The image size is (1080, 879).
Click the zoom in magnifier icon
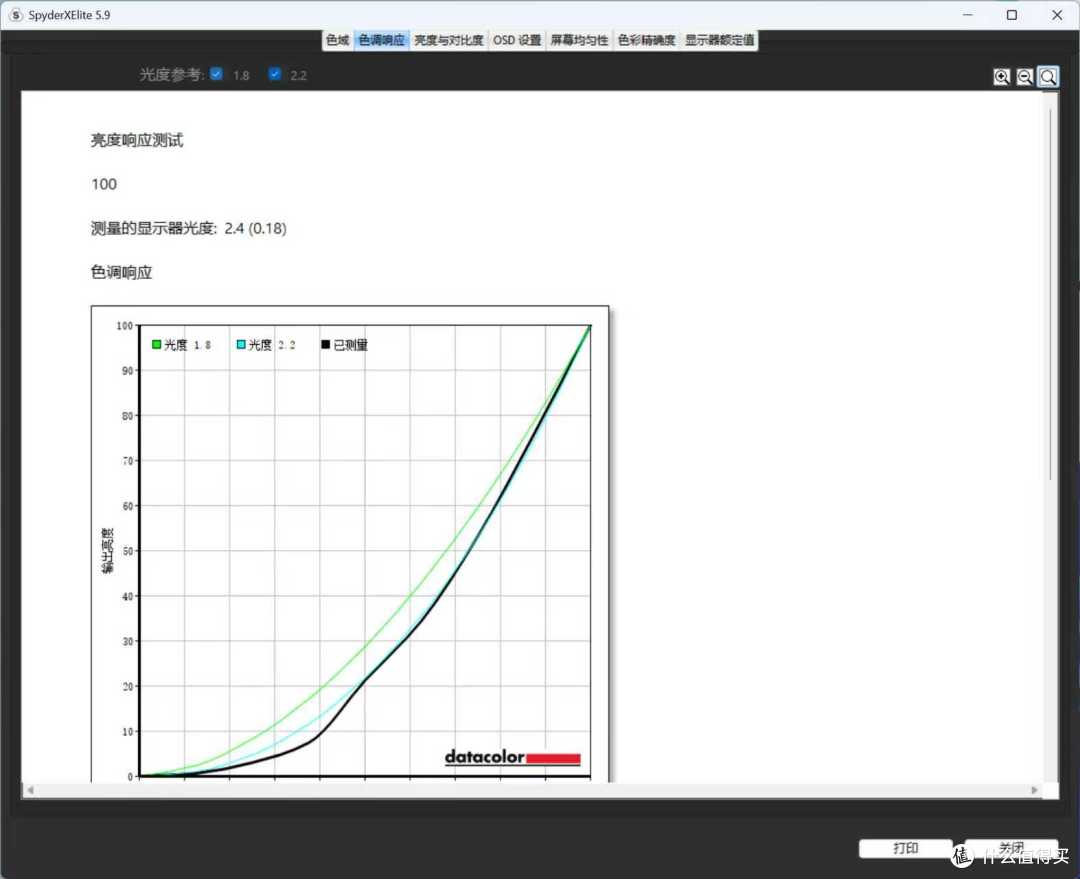(x=1001, y=76)
